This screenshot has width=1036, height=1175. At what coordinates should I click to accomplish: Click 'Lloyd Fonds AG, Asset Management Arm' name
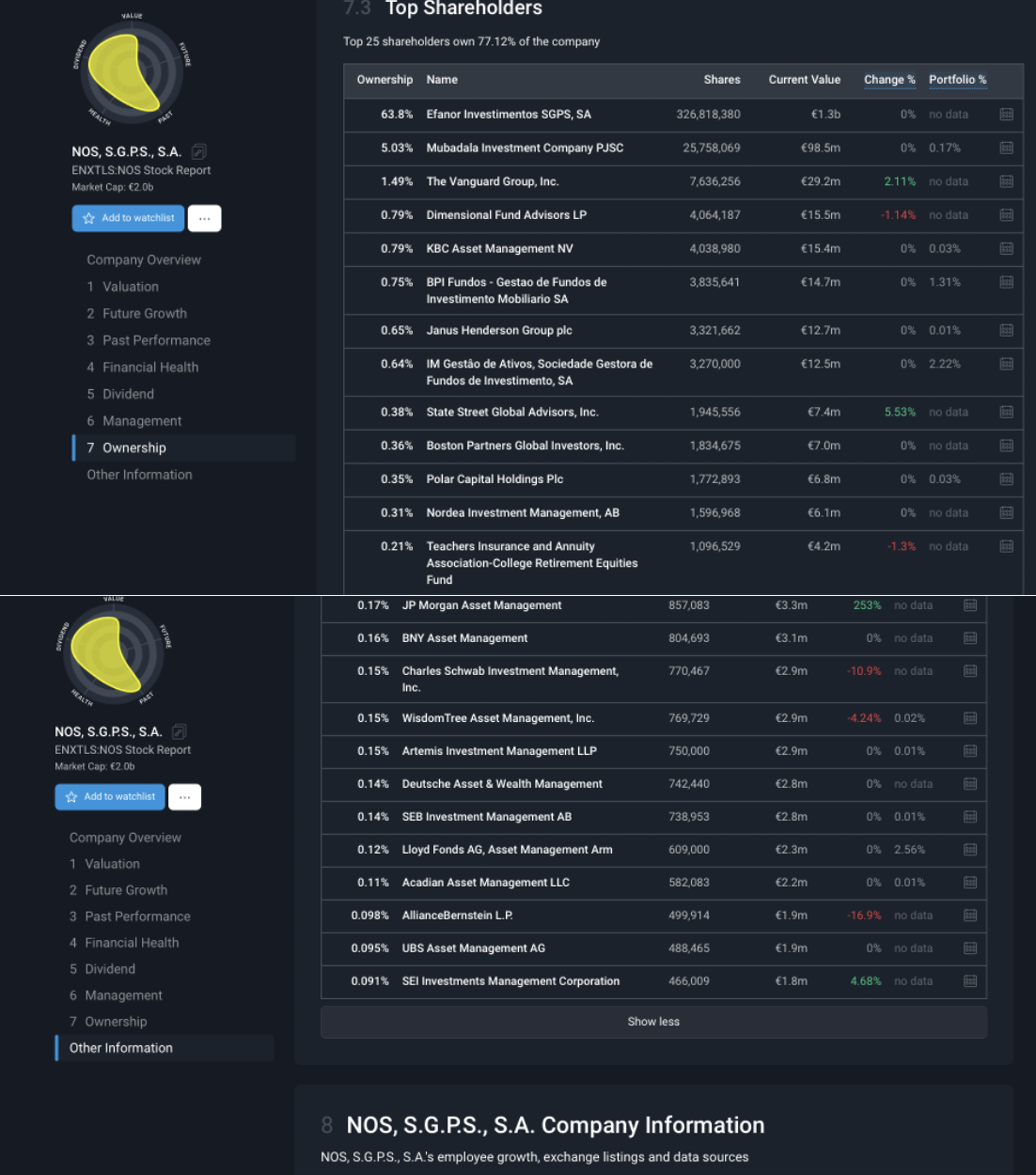(x=507, y=850)
